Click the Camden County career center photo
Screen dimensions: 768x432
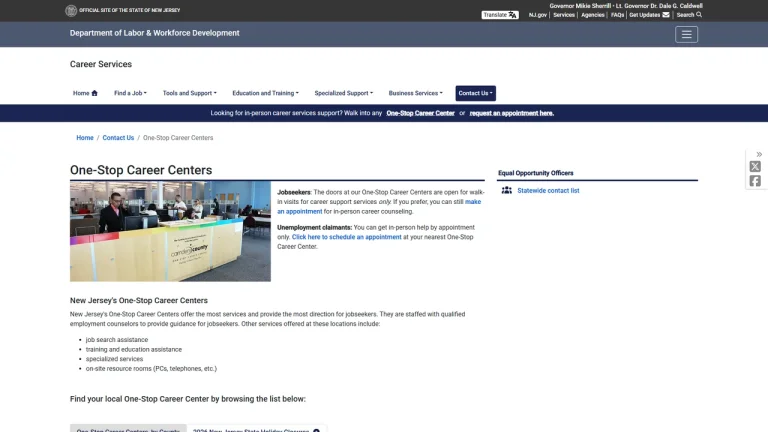170,231
